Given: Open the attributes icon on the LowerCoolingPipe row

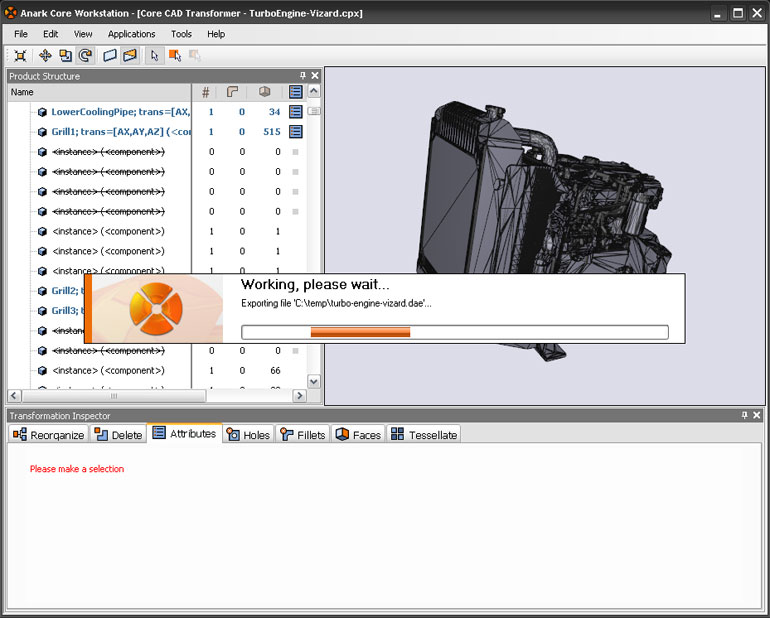Looking at the screenshot, I should point(296,112).
